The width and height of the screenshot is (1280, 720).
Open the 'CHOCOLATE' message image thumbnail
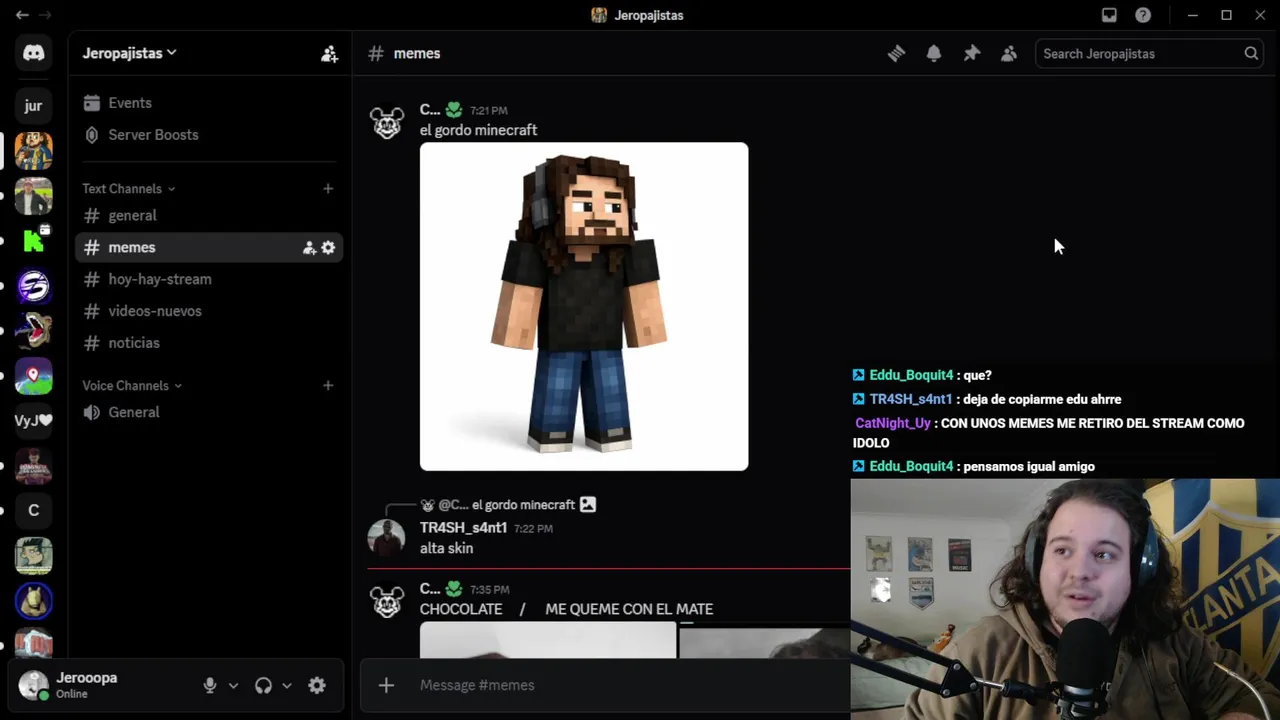(x=548, y=641)
